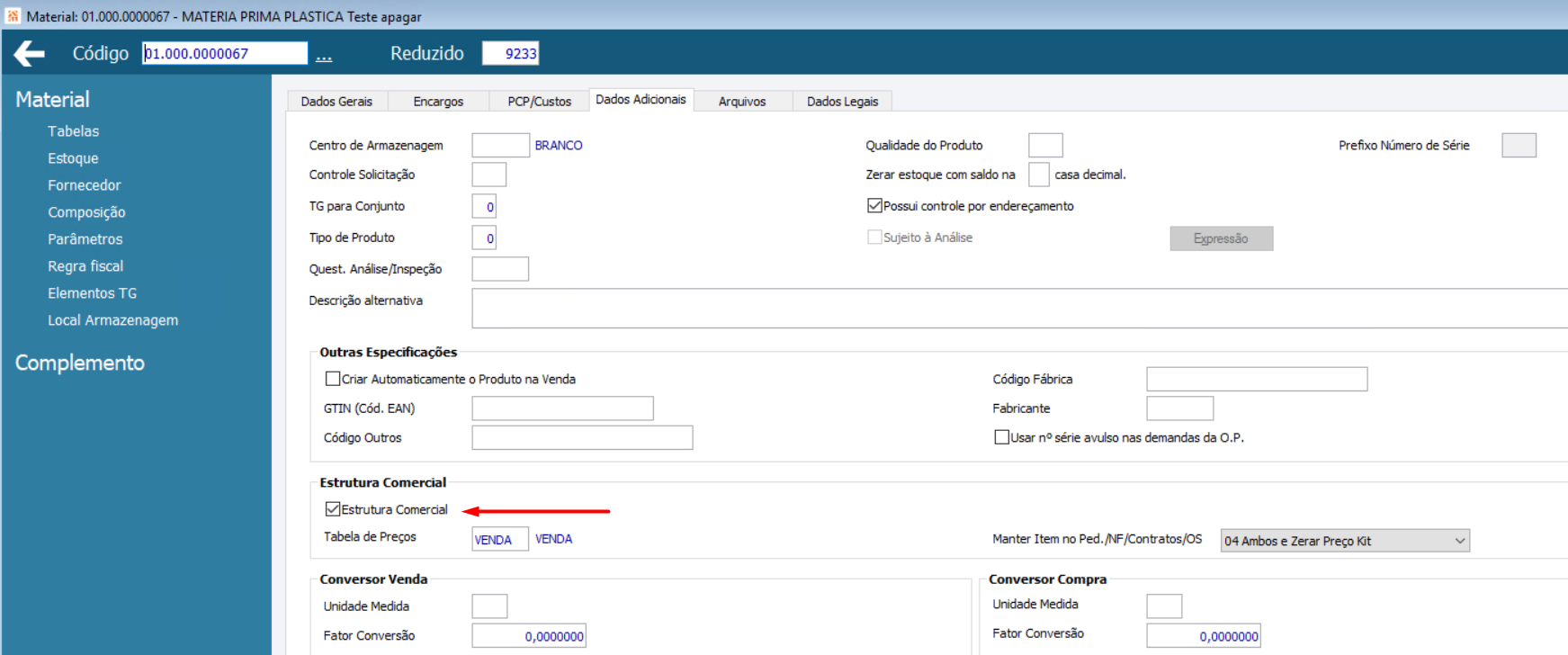
Task: Click the Qualidade do Produto field
Action: (1045, 145)
